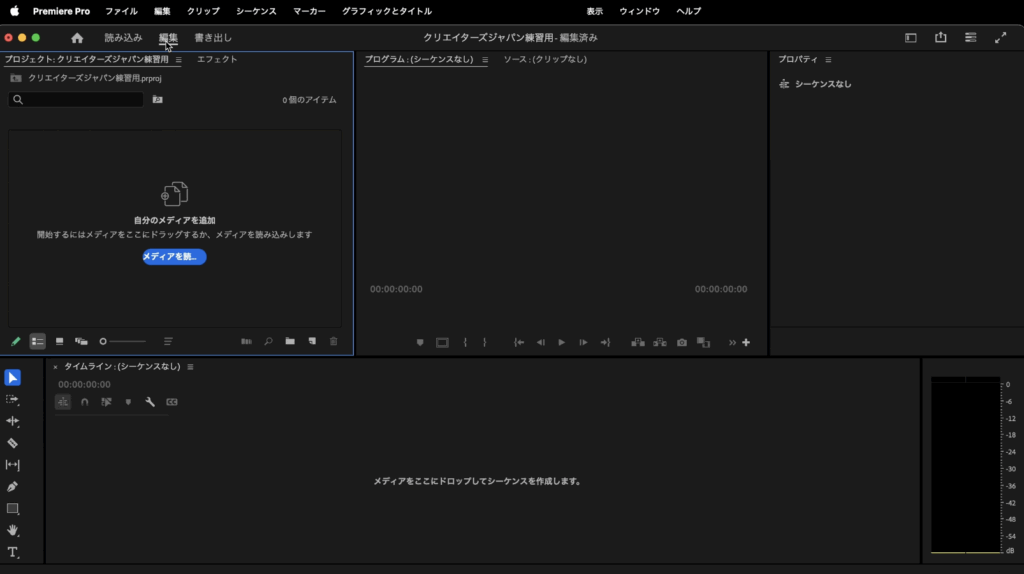
Task: Open the シーケンス menu in menu bar
Action: click(x=256, y=11)
